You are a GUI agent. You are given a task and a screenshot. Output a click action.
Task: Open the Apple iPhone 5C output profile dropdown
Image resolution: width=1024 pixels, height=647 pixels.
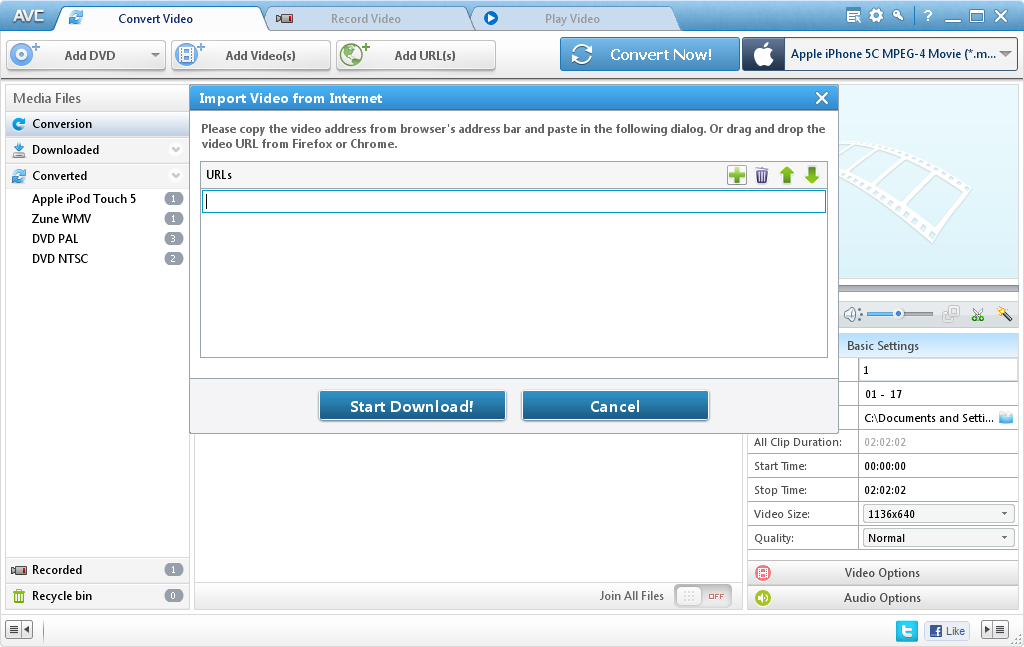pyautogui.click(x=1005, y=55)
